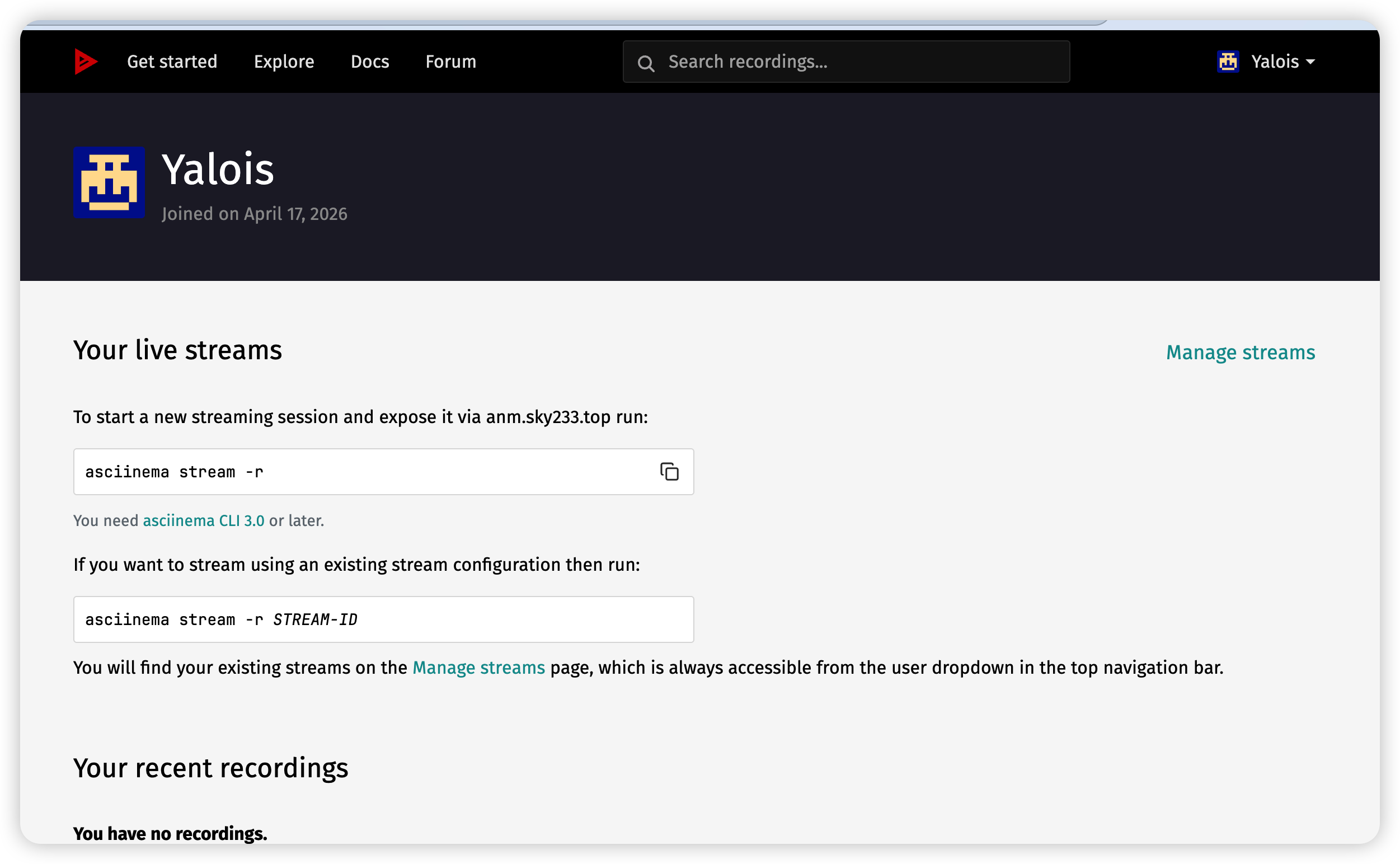Image resolution: width=1400 pixels, height=864 pixels.
Task: Click the asciinema red play logo
Action: [86, 62]
